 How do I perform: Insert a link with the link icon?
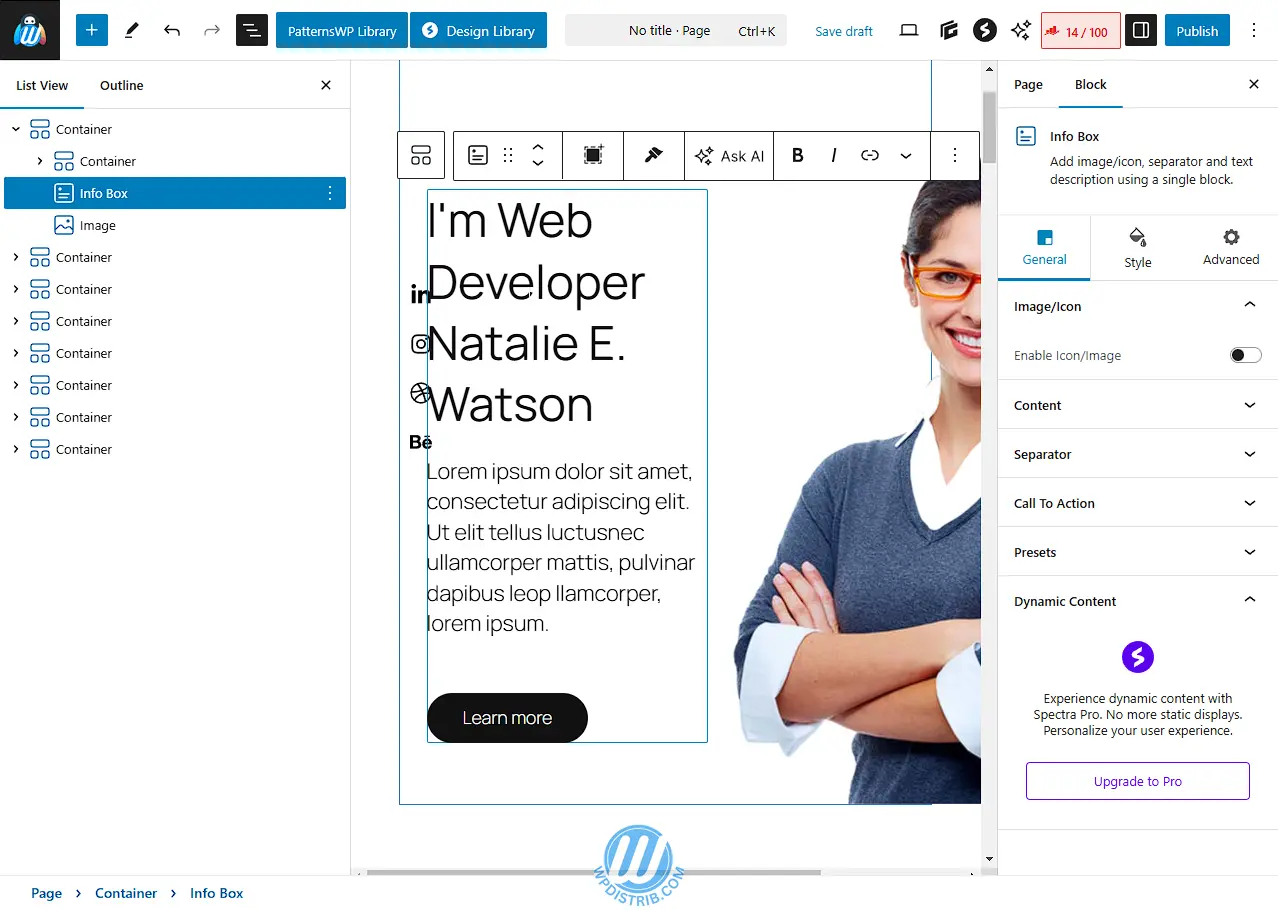[x=870, y=155]
